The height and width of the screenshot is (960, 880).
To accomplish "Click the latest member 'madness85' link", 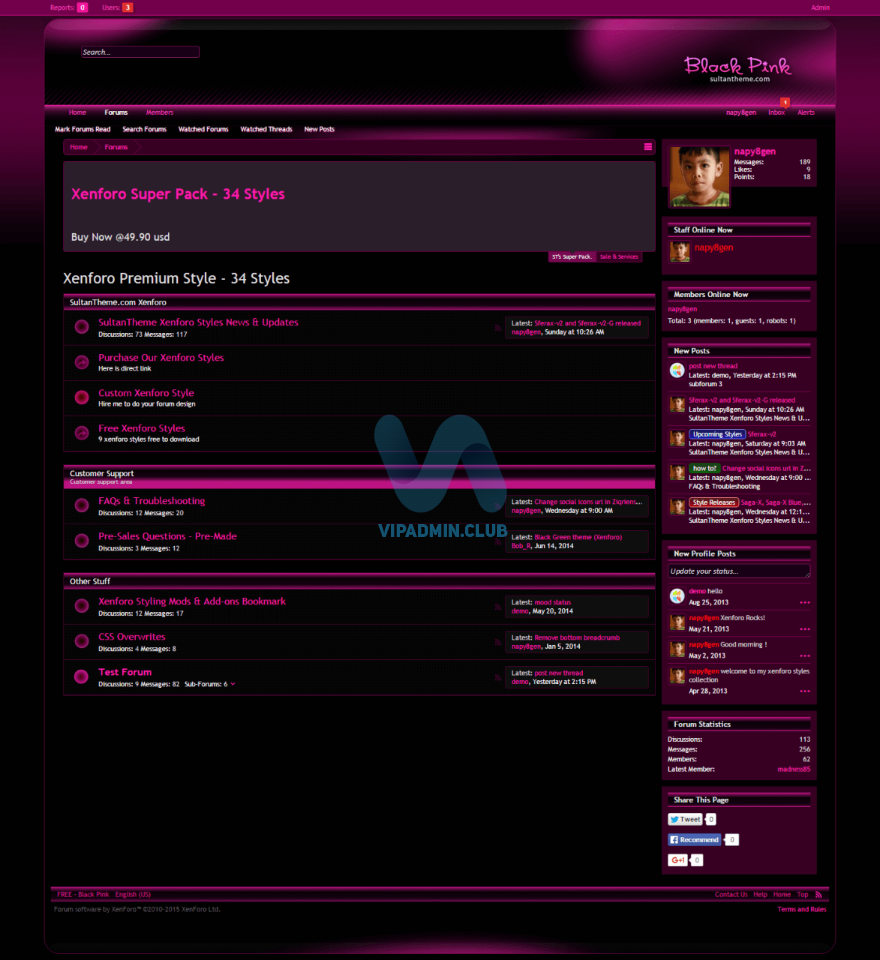I will click(794, 770).
